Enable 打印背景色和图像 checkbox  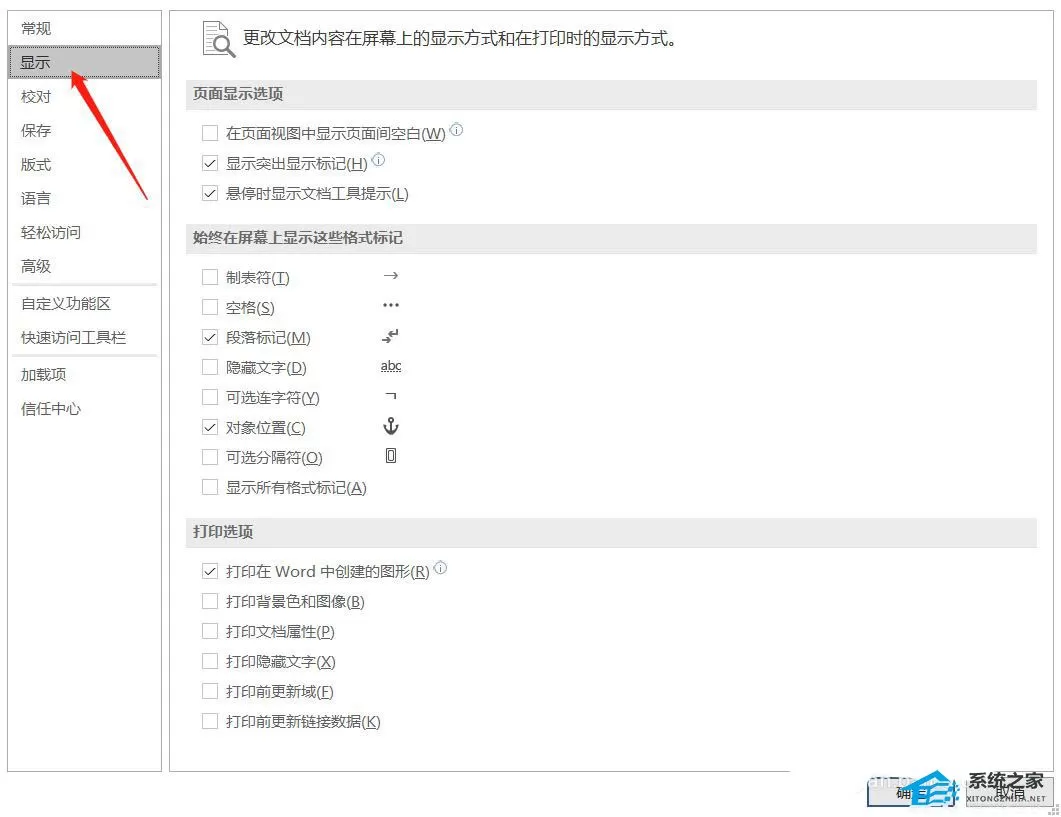pyautogui.click(x=210, y=601)
